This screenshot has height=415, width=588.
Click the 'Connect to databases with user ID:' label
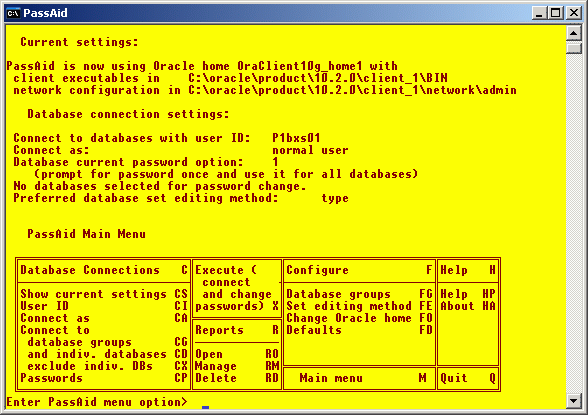click(x=132, y=138)
